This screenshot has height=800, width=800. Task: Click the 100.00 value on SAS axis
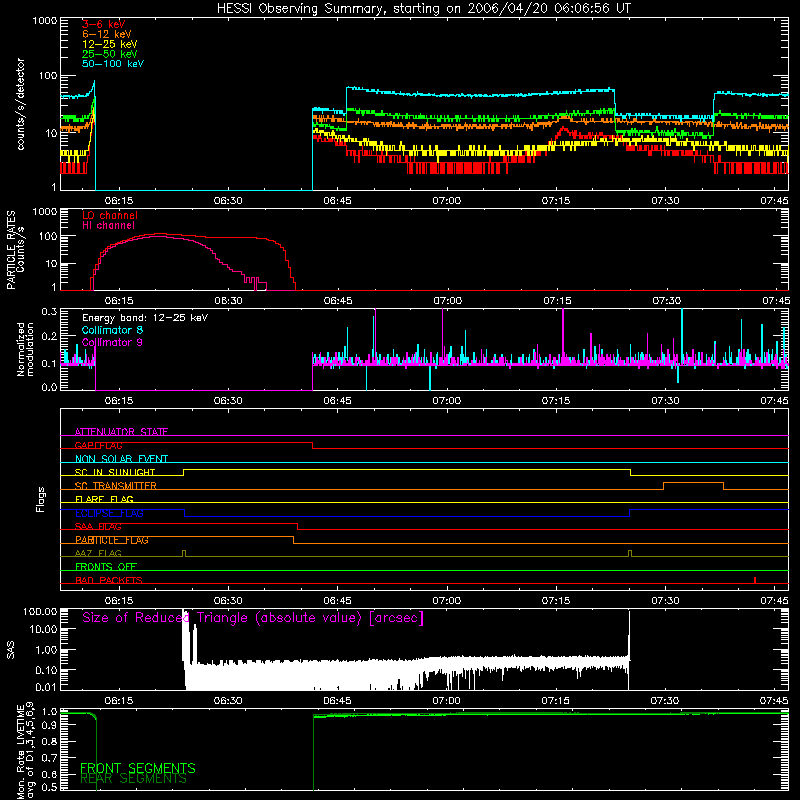coord(40,611)
